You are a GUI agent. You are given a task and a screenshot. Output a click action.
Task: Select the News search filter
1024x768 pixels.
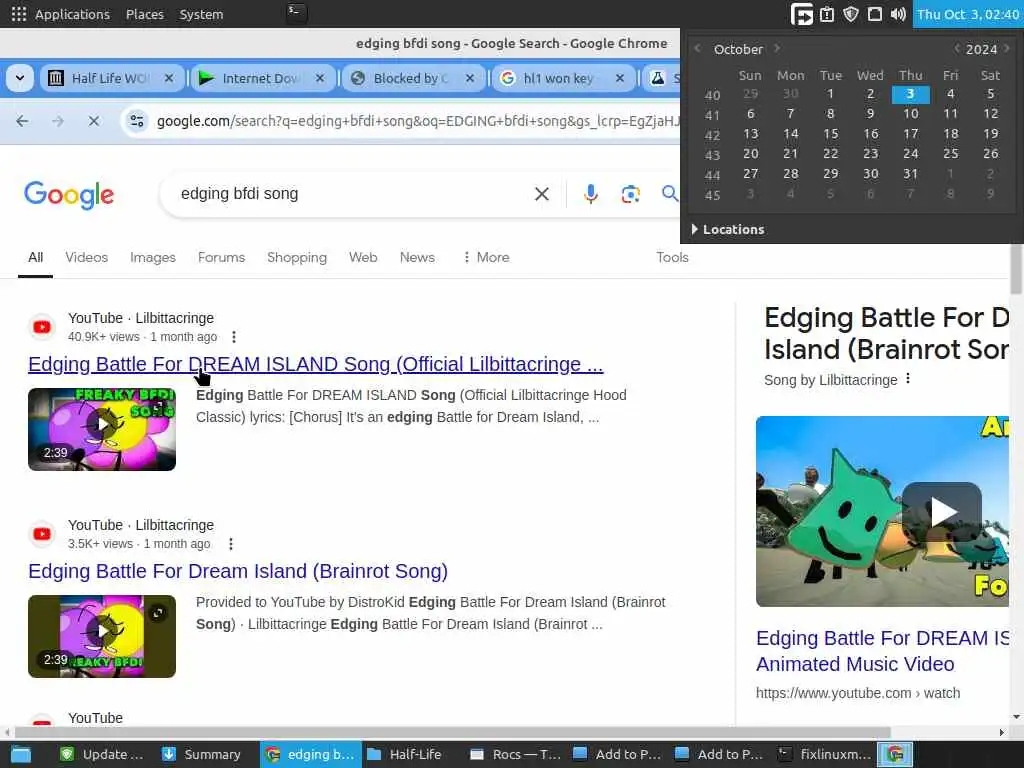(x=417, y=257)
